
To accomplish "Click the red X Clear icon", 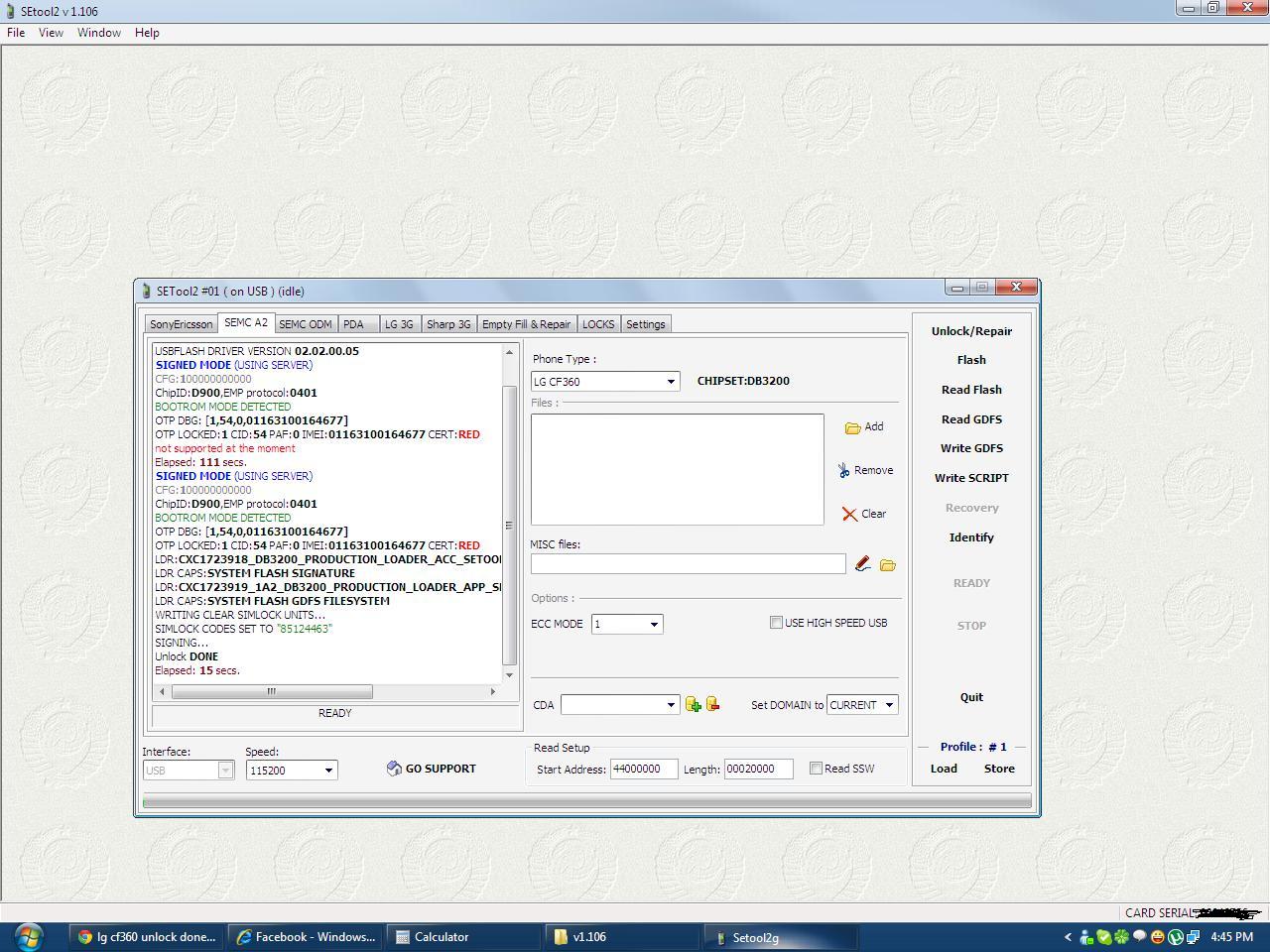I will (x=849, y=514).
